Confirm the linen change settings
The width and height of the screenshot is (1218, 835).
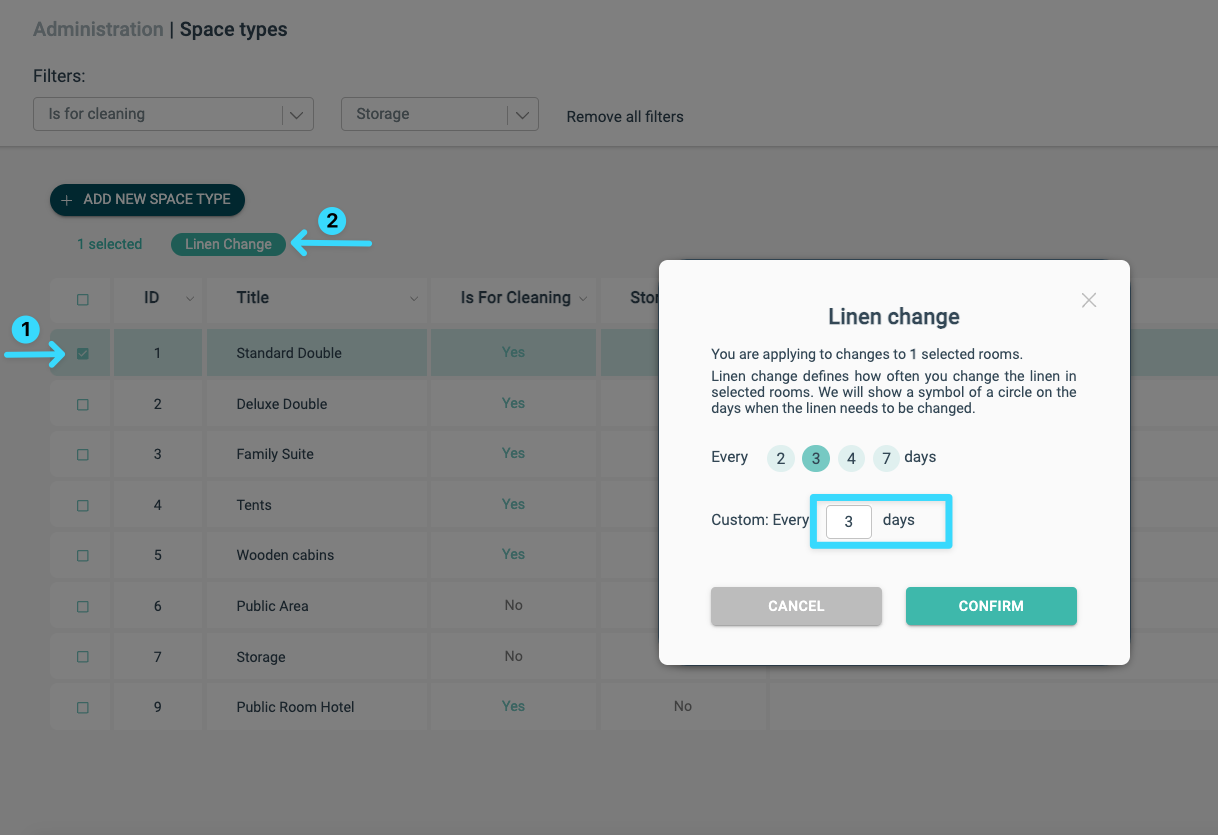click(x=991, y=606)
